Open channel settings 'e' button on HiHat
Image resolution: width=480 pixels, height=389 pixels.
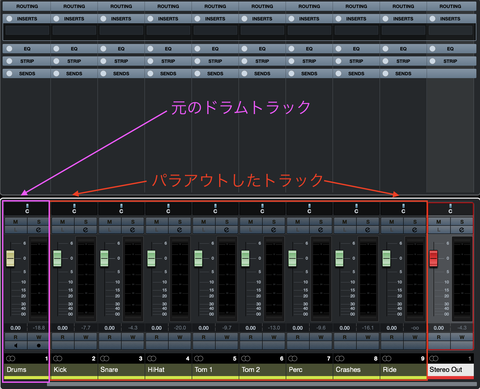(179, 230)
